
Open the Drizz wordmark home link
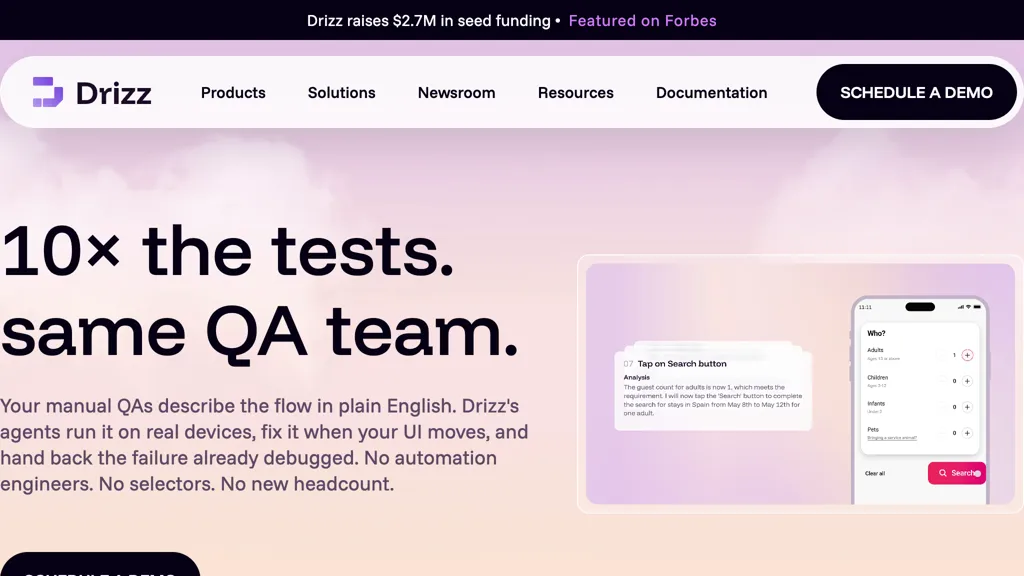click(x=114, y=93)
